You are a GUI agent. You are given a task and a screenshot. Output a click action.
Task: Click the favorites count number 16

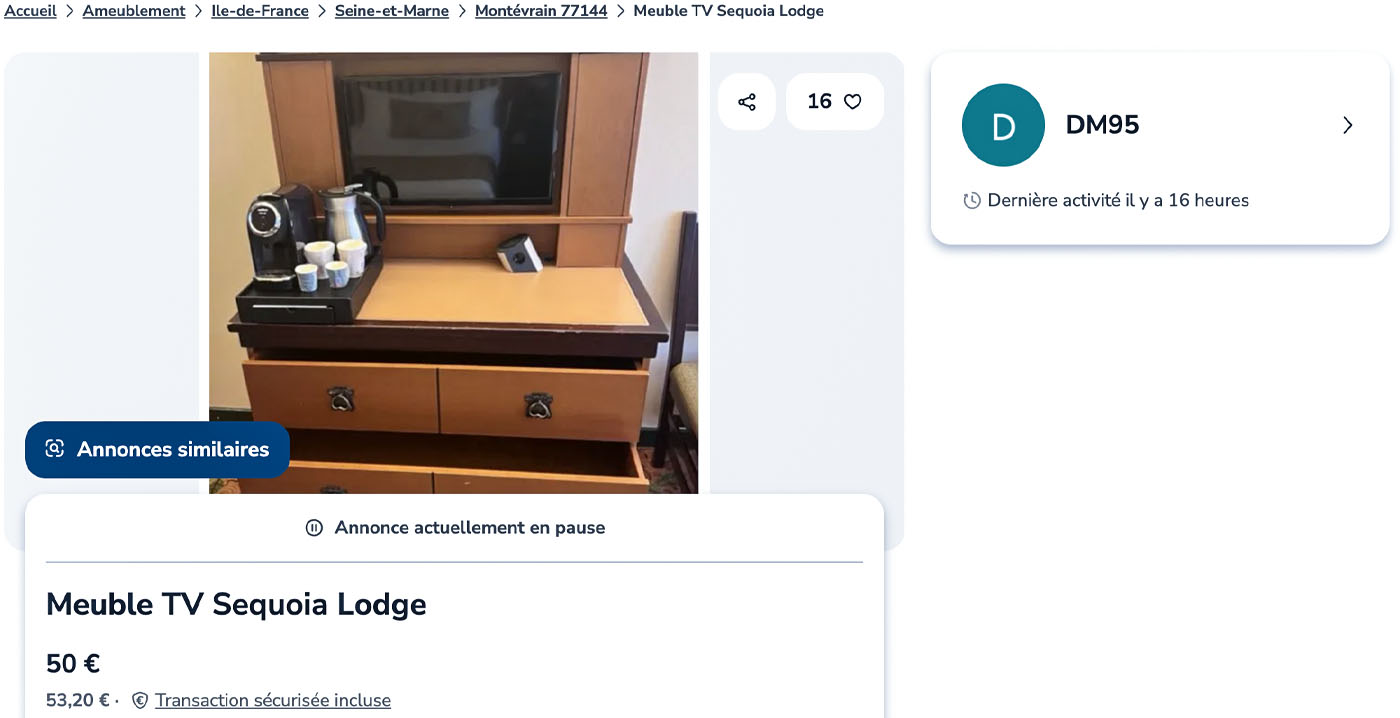click(x=819, y=101)
